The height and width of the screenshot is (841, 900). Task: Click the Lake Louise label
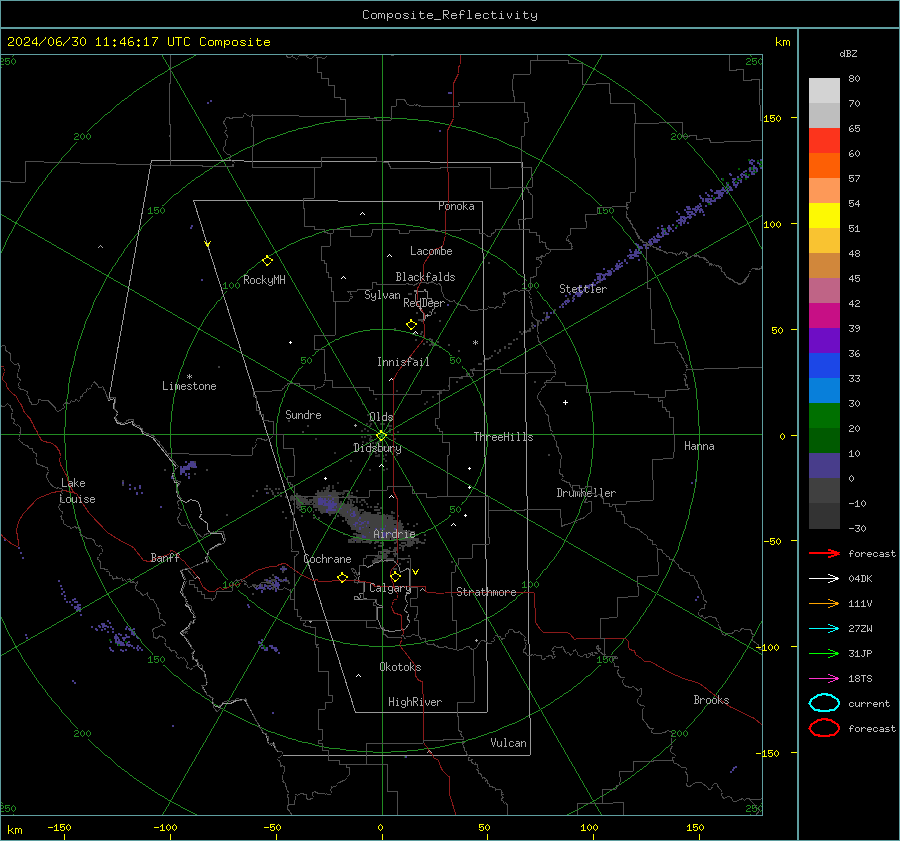[77, 491]
